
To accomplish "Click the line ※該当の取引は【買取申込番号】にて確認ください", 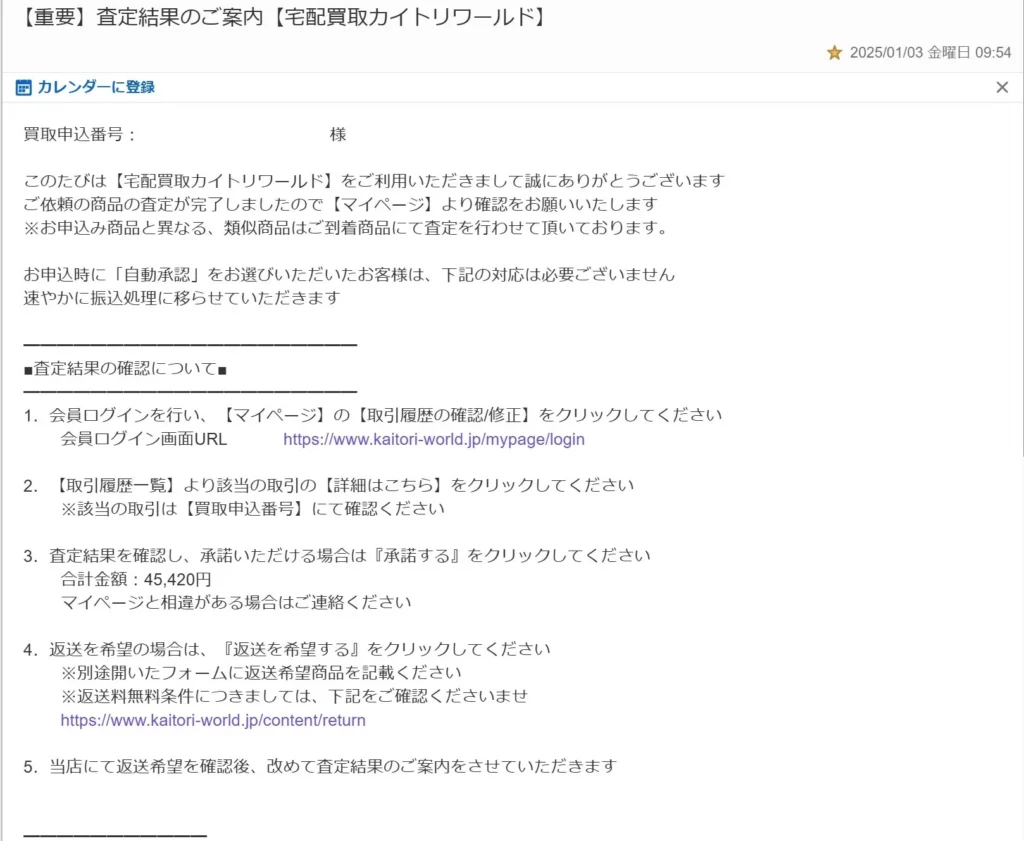I will point(253,509).
